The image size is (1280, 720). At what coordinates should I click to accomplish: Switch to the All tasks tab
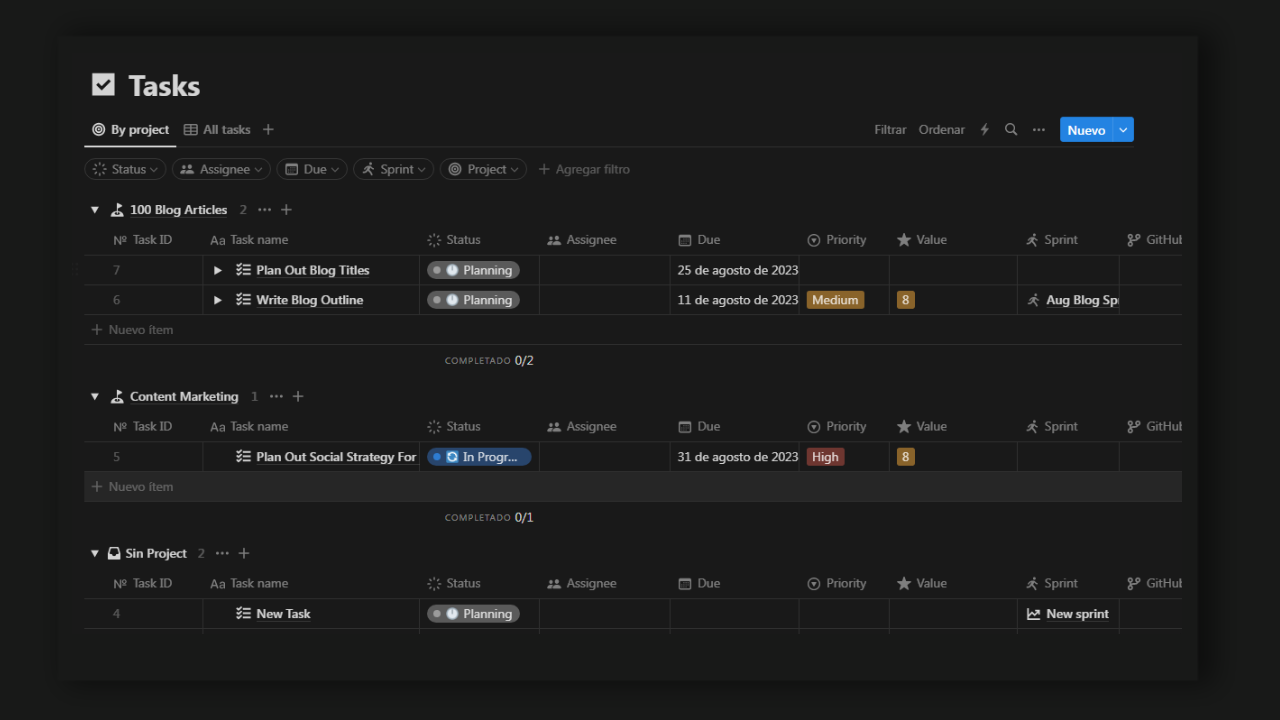coord(217,130)
